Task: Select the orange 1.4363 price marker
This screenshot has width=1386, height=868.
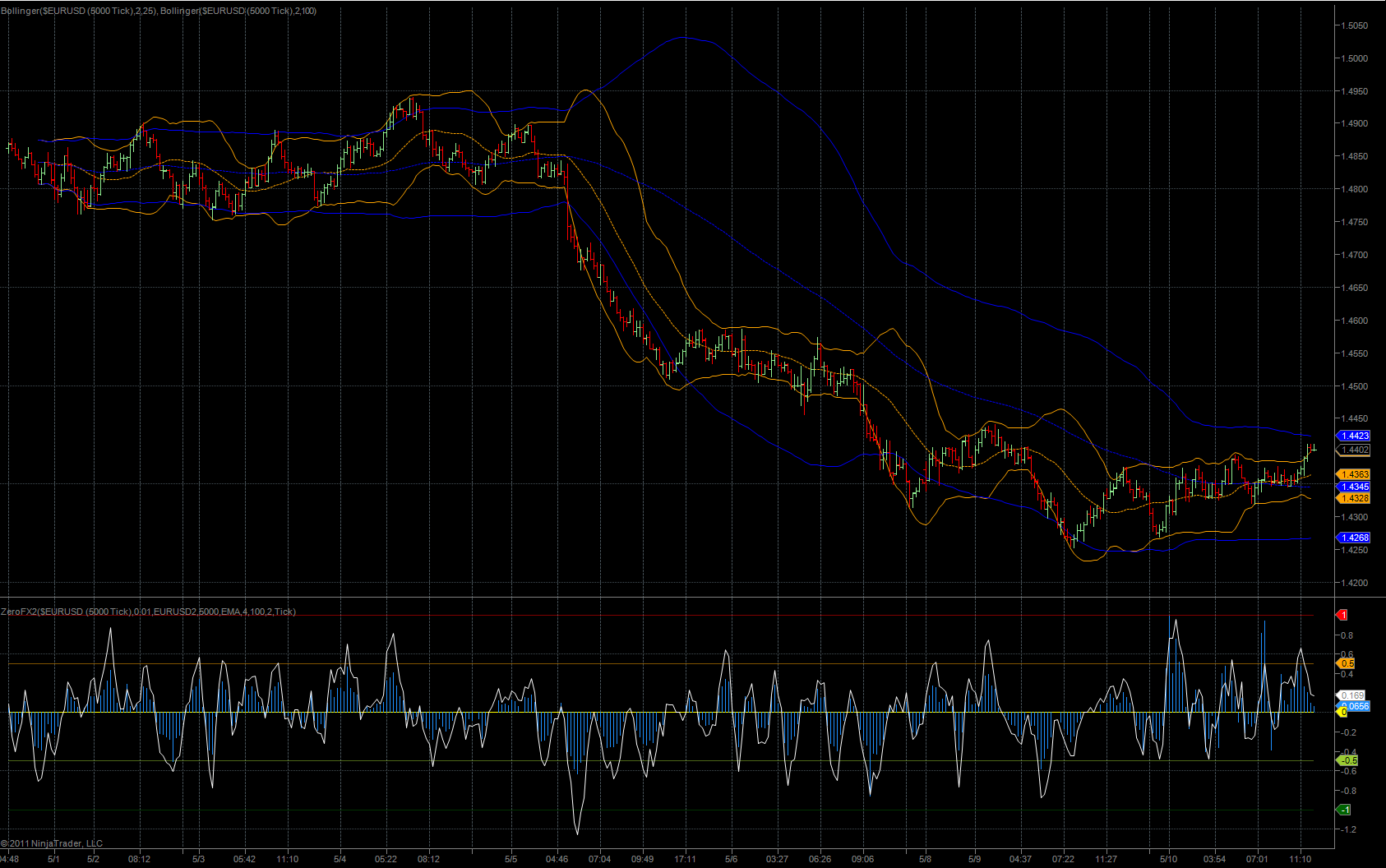Action: pyautogui.click(x=1354, y=474)
